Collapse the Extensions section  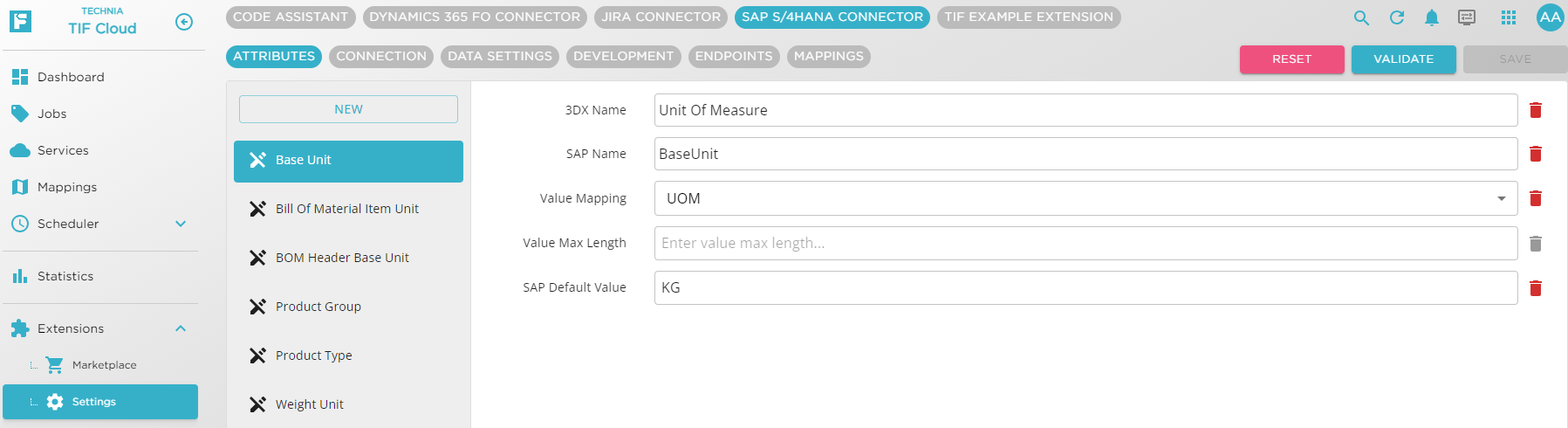tap(181, 328)
